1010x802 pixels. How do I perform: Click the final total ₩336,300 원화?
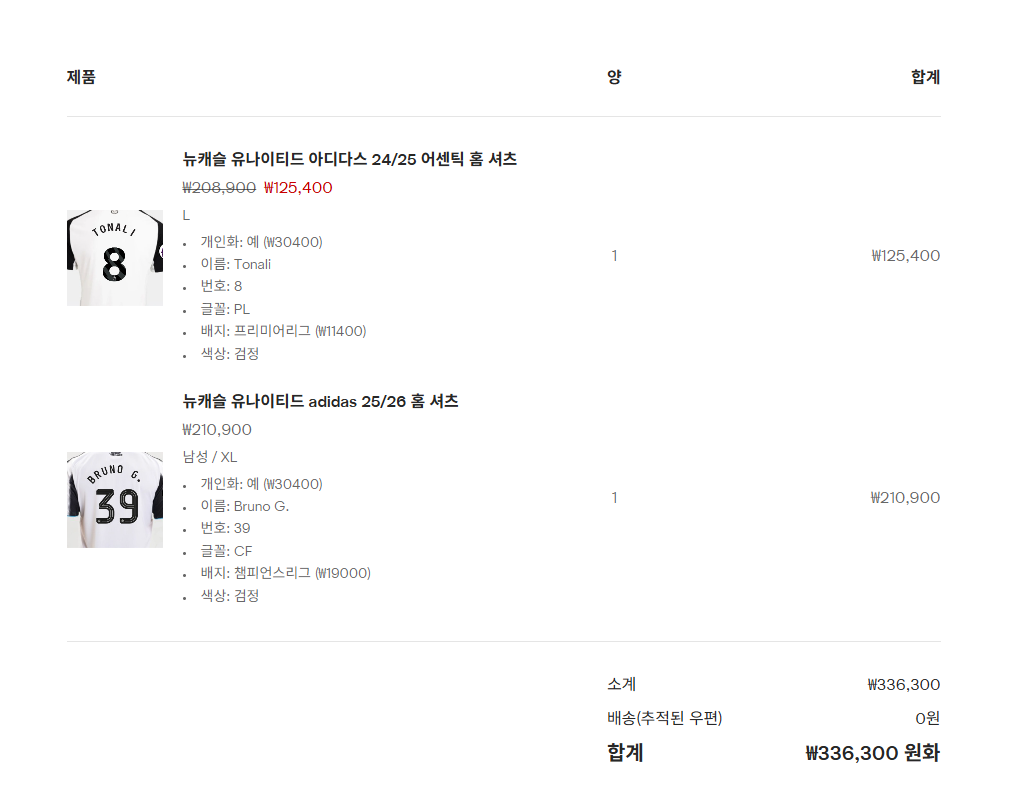pos(873,753)
